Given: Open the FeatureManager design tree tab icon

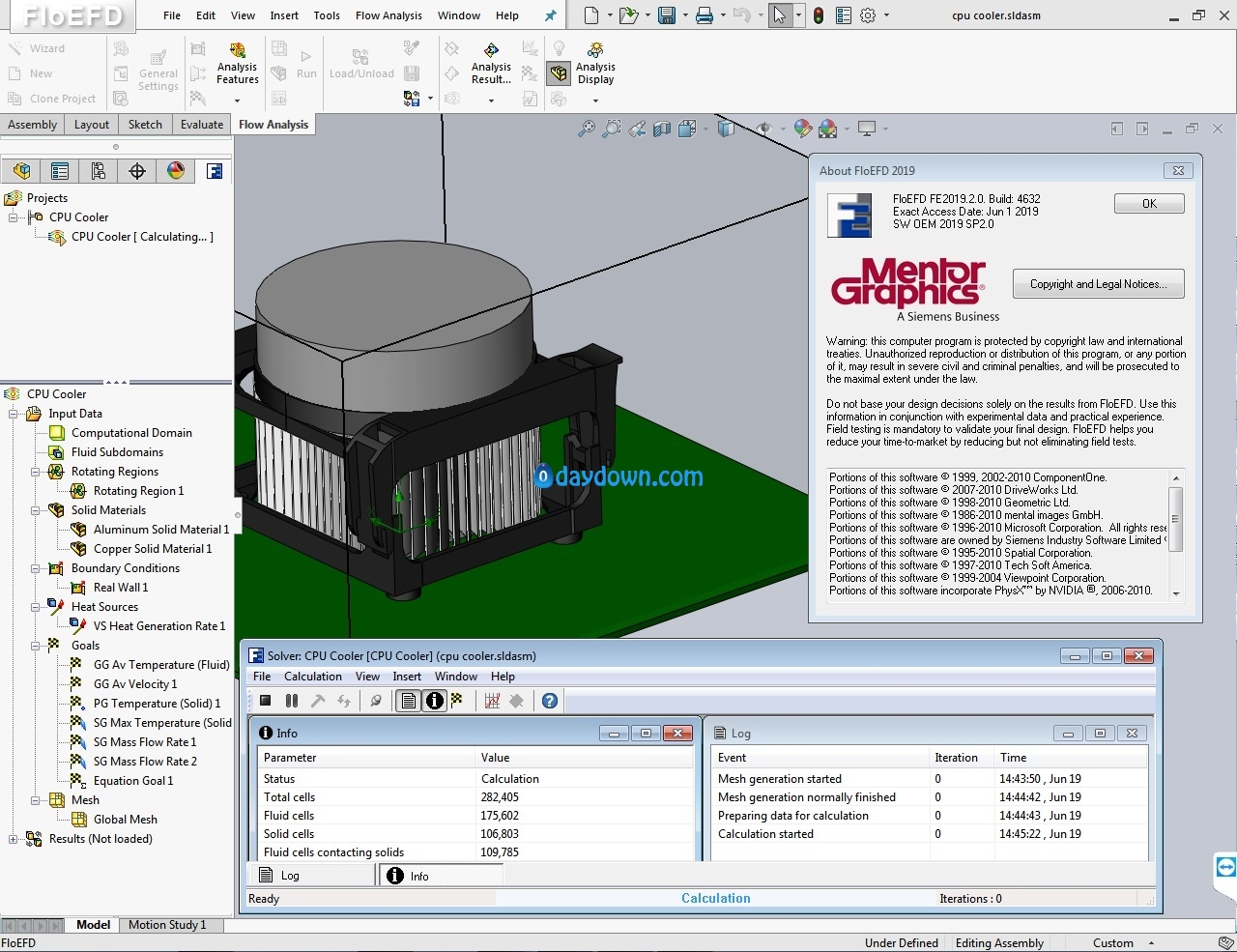Looking at the screenshot, I should click(21, 171).
